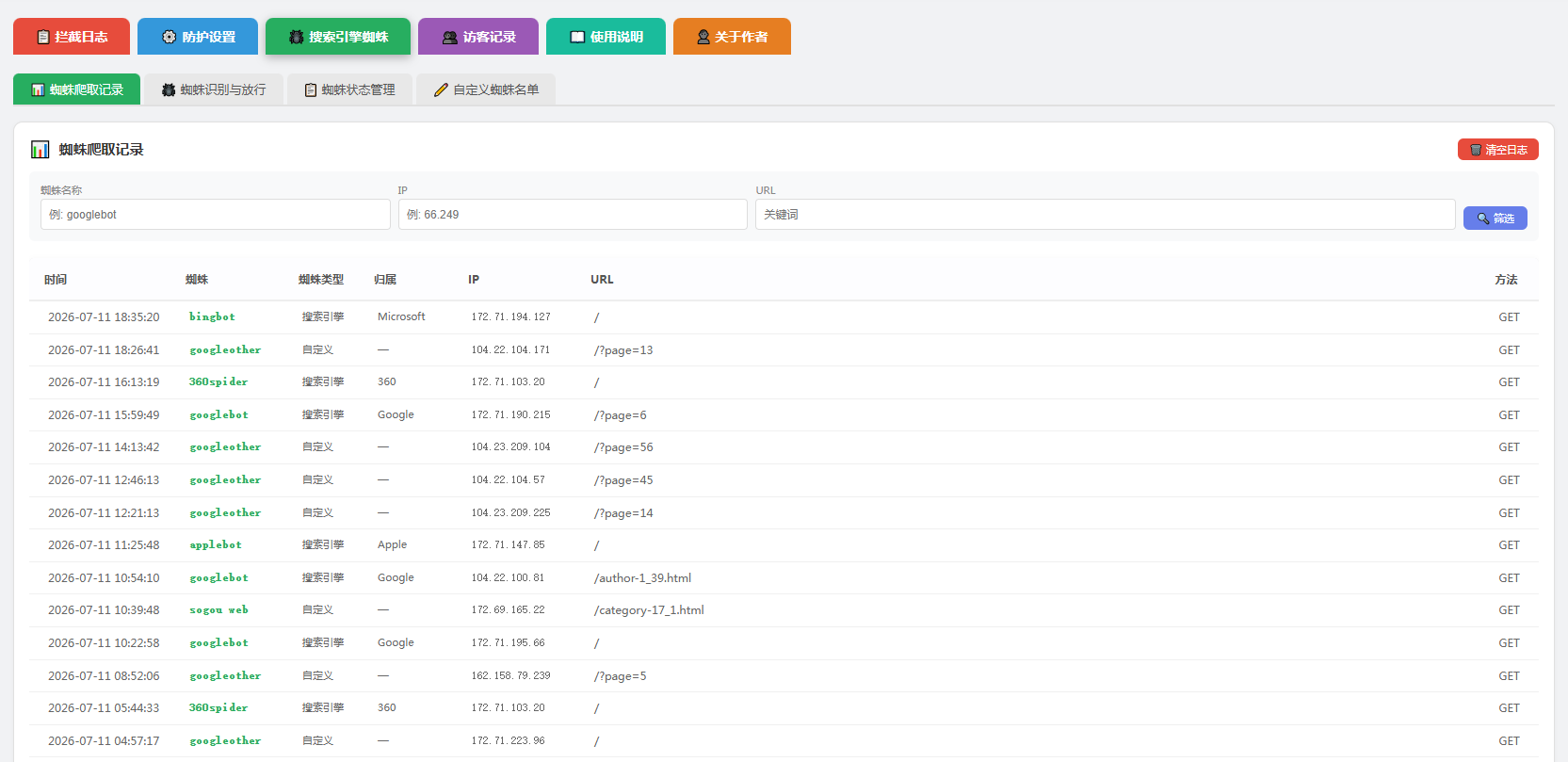
Task: Click the chart icon on 蜘蛛爬取记录 sub-tab
Action: point(38,89)
